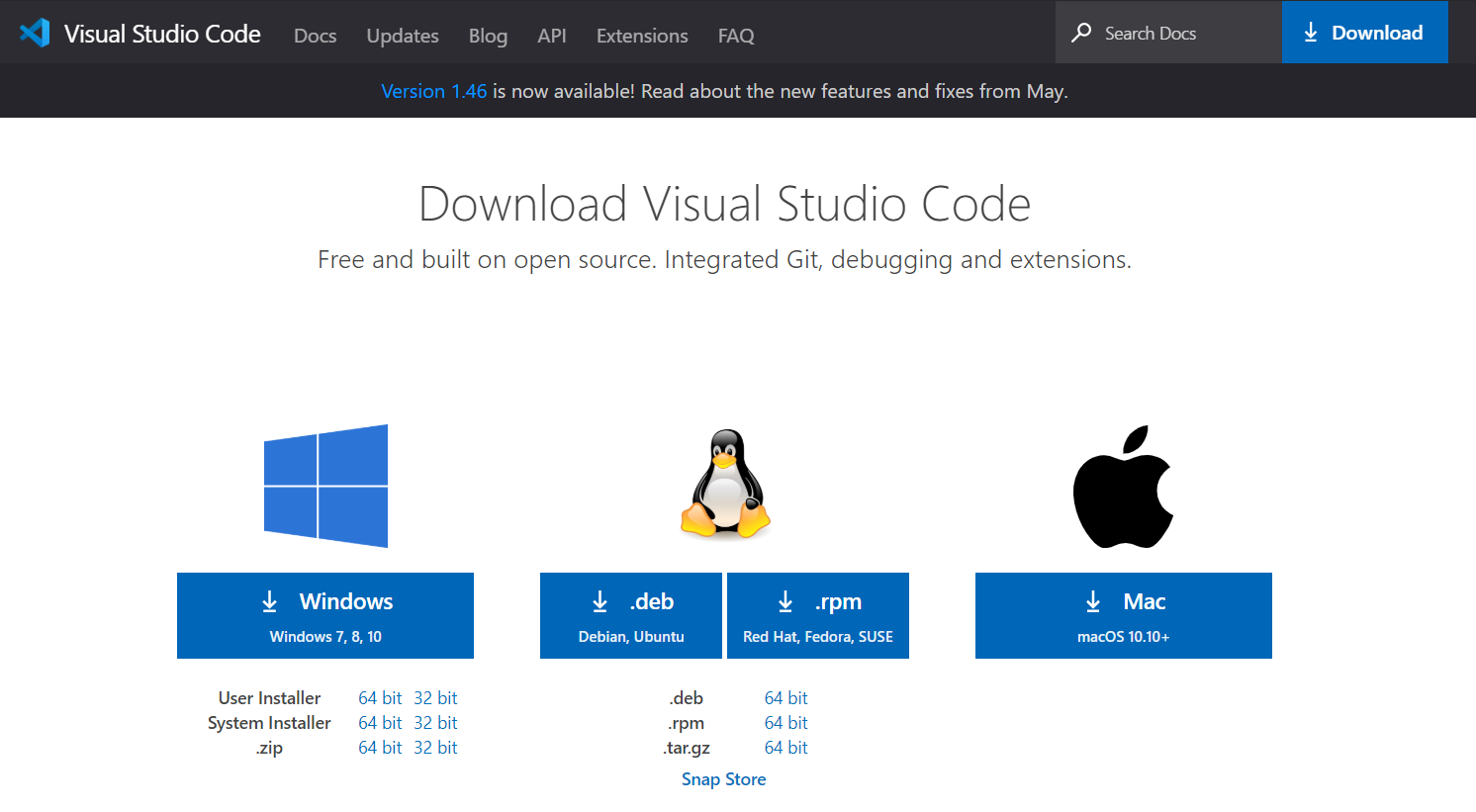
Task: Open the API documentation
Action: [552, 36]
